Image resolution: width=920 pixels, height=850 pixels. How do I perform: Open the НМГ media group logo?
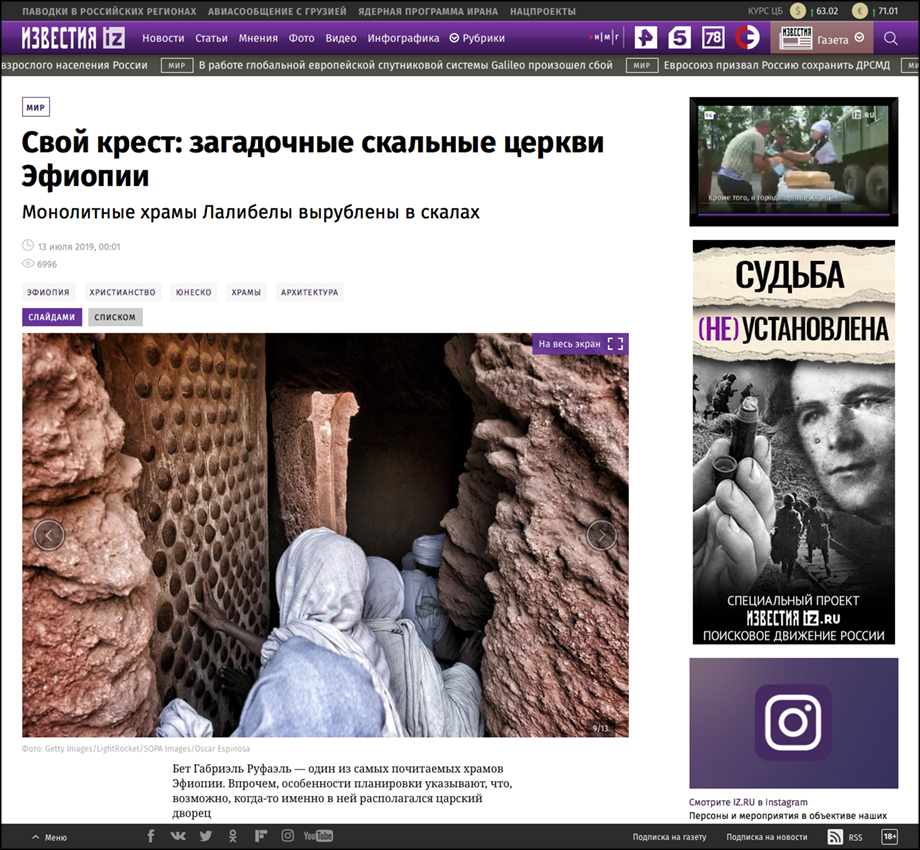point(604,38)
